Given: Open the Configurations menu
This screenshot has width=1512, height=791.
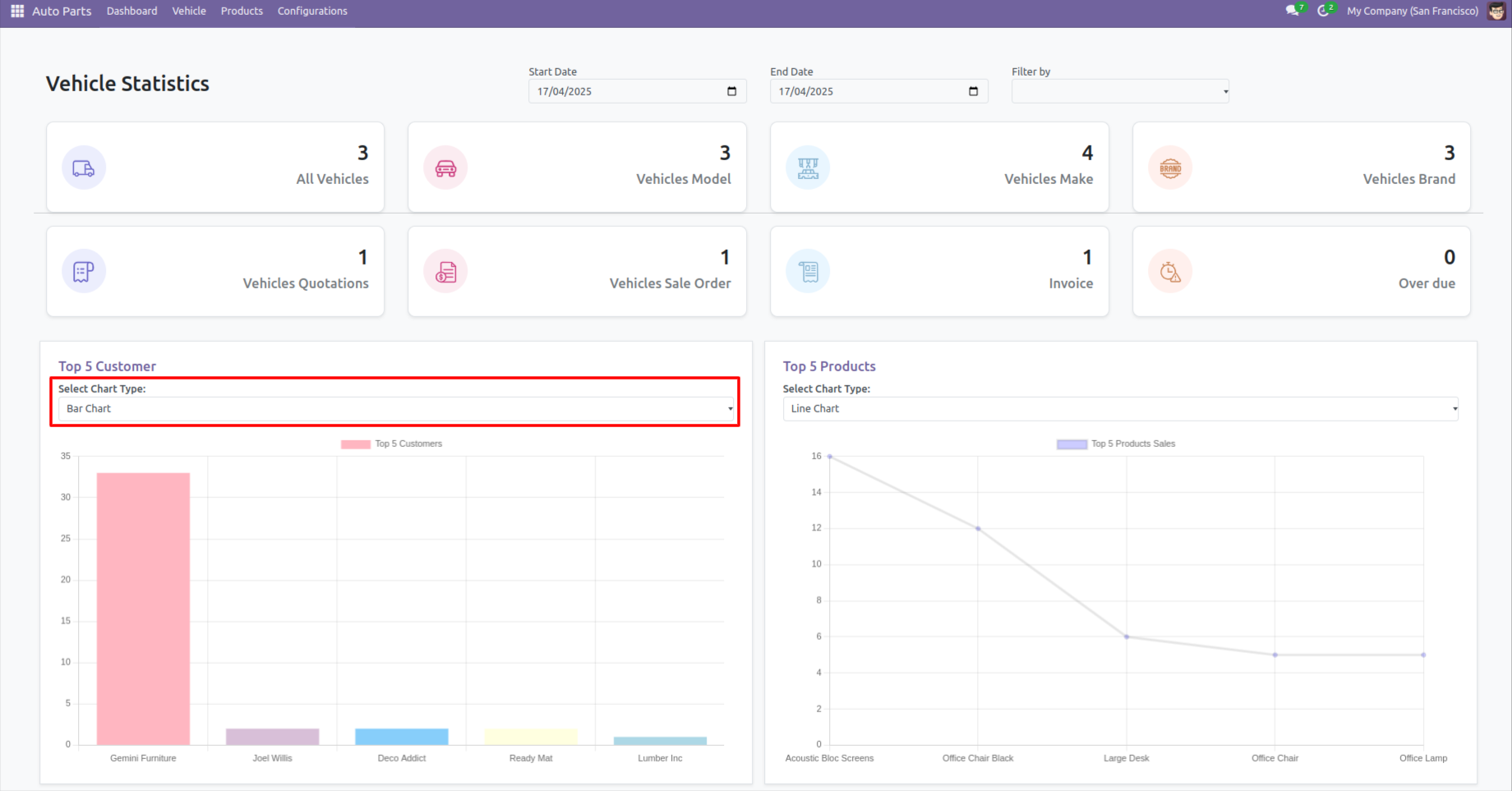Looking at the screenshot, I should coord(312,11).
